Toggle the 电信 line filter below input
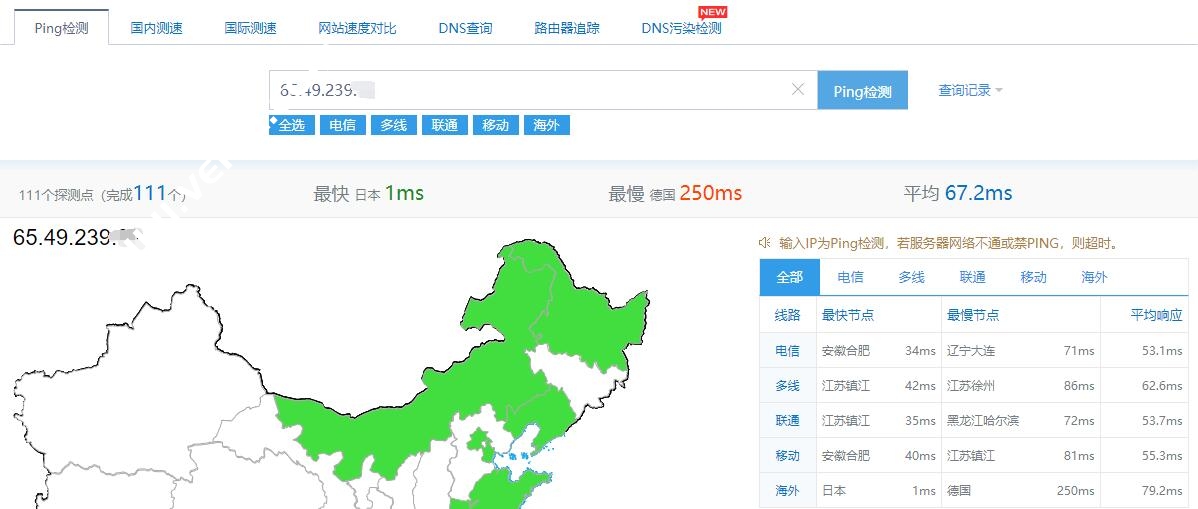The width and height of the screenshot is (1198, 509). point(342,125)
